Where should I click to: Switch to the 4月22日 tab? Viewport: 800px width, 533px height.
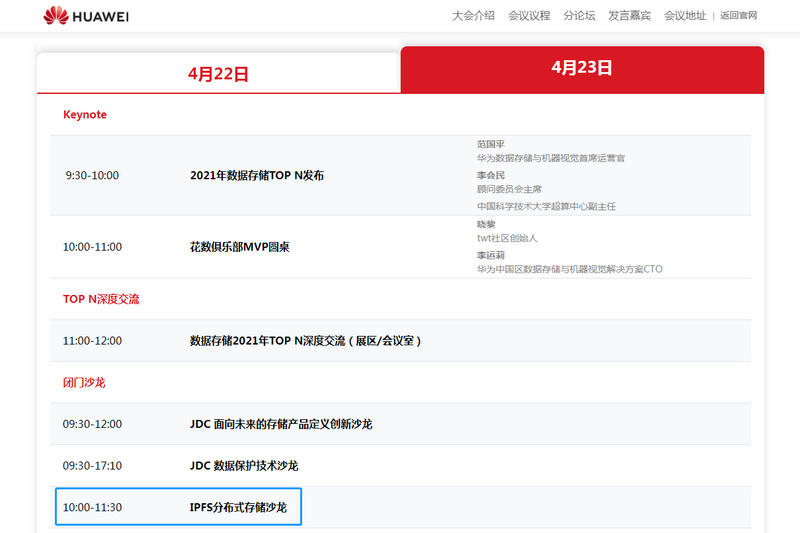coord(218,73)
